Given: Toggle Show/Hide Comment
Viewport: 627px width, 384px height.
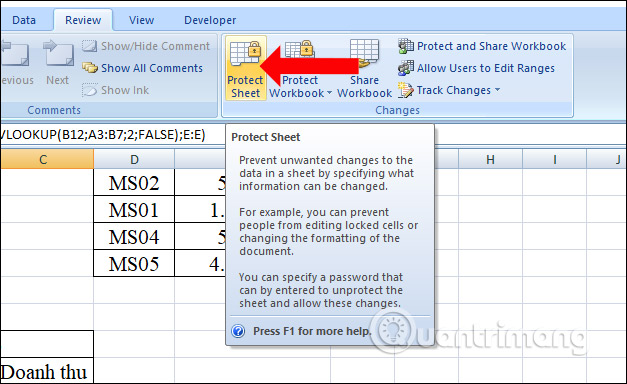Looking at the screenshot, I should [146, 46].
